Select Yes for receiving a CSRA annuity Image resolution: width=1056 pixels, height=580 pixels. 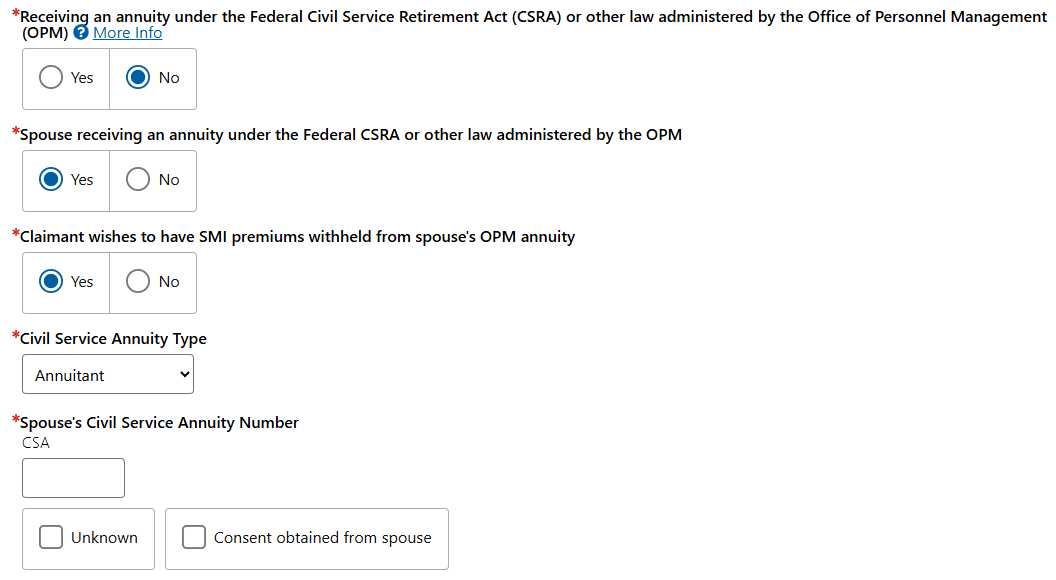click(51, 78)
